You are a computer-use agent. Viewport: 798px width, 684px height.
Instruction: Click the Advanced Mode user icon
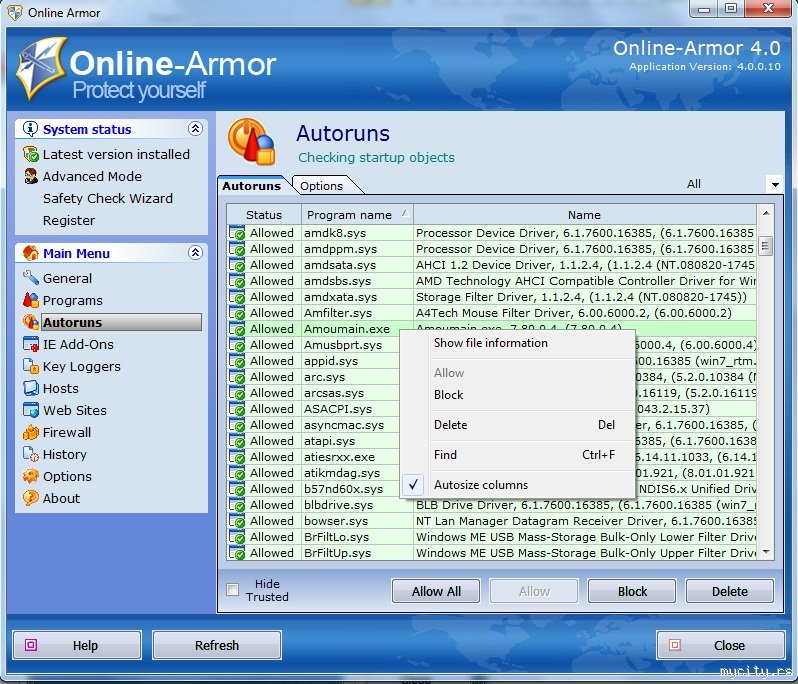pyautogui.click(x=31, y=176)
